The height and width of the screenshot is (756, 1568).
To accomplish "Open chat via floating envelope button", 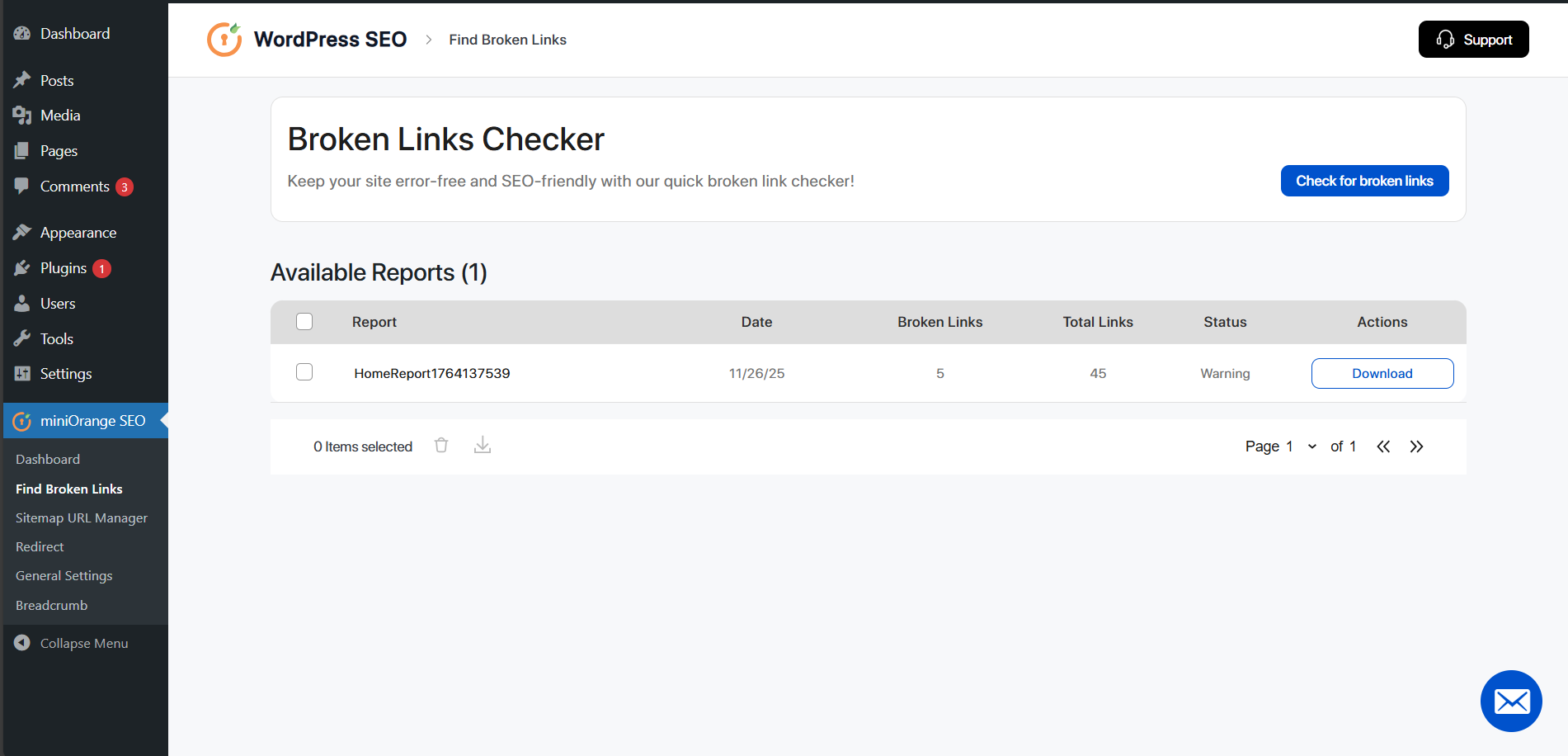I will tap(1511, 701).
